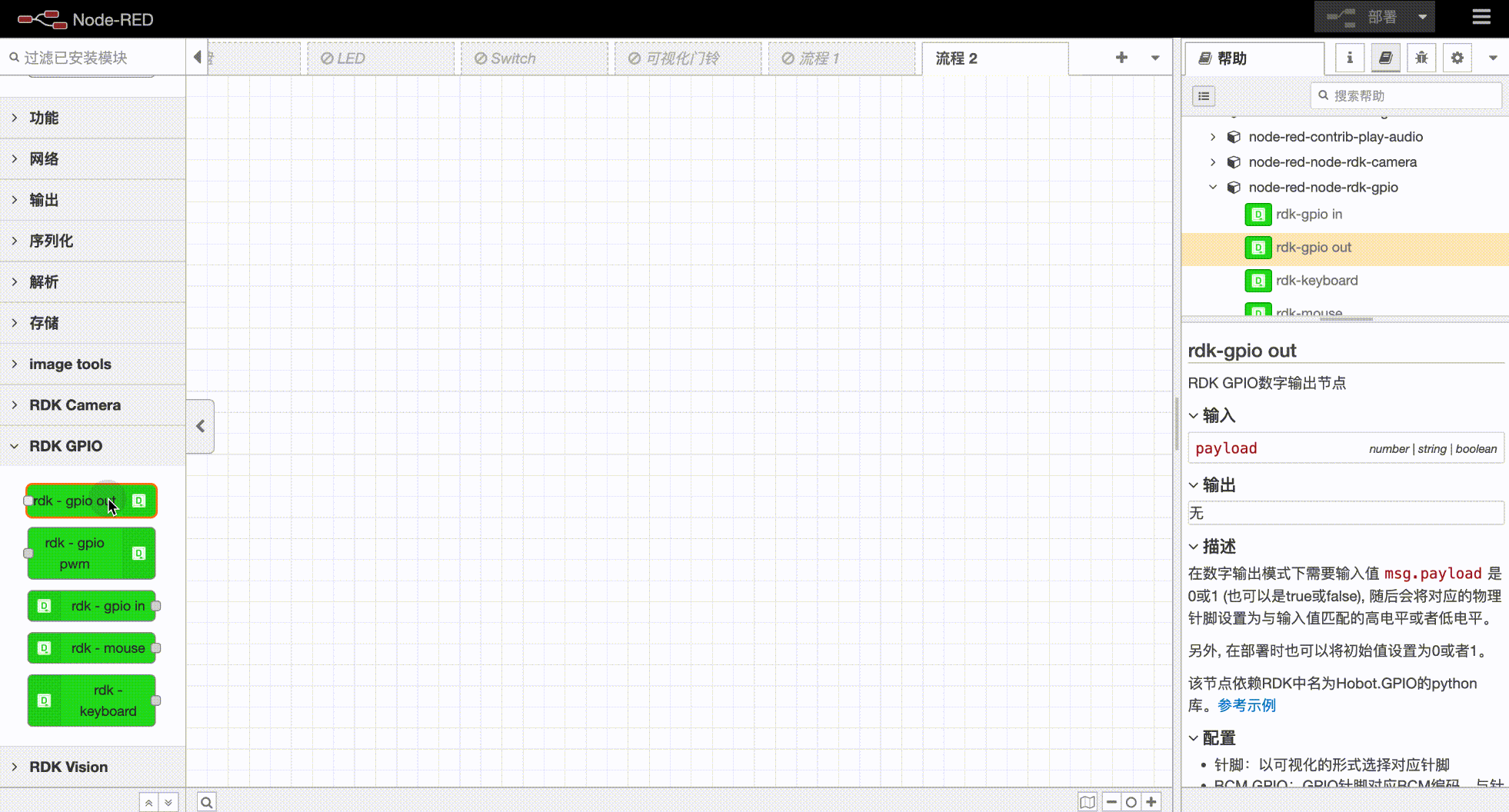
Task: Open the help book sidebar icon
Action: click(x=1385, y=58)
